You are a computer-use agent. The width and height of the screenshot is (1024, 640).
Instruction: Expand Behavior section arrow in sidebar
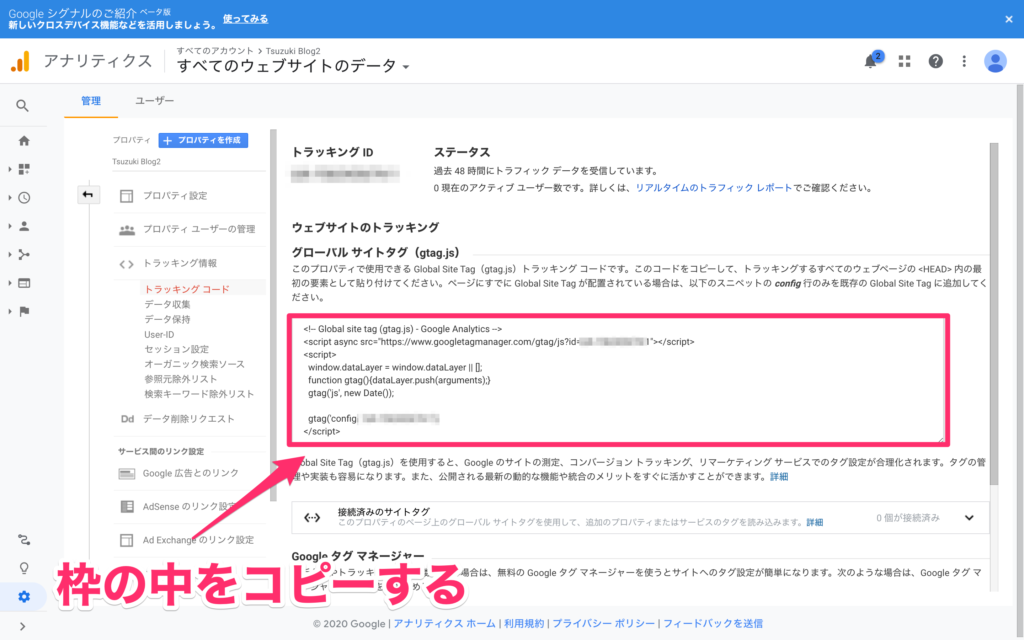[10, 283]
